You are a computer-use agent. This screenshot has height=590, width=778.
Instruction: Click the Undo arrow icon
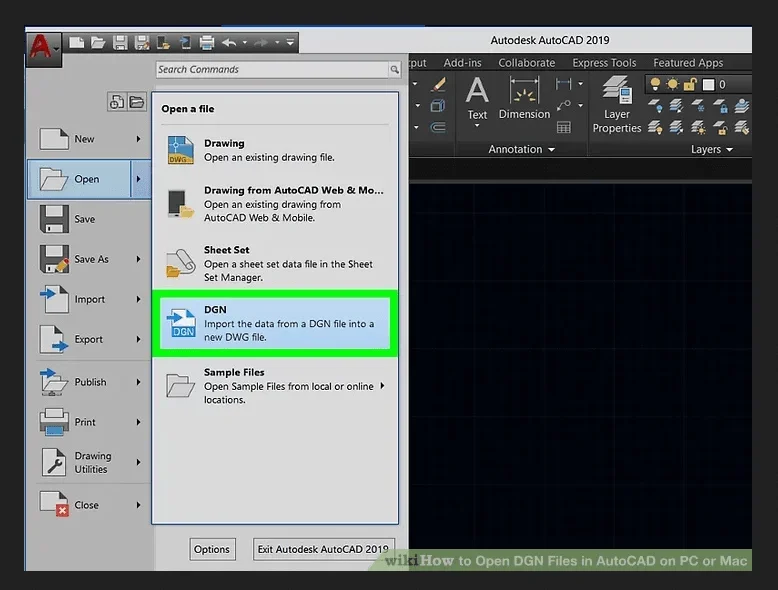tap(229, 43)
